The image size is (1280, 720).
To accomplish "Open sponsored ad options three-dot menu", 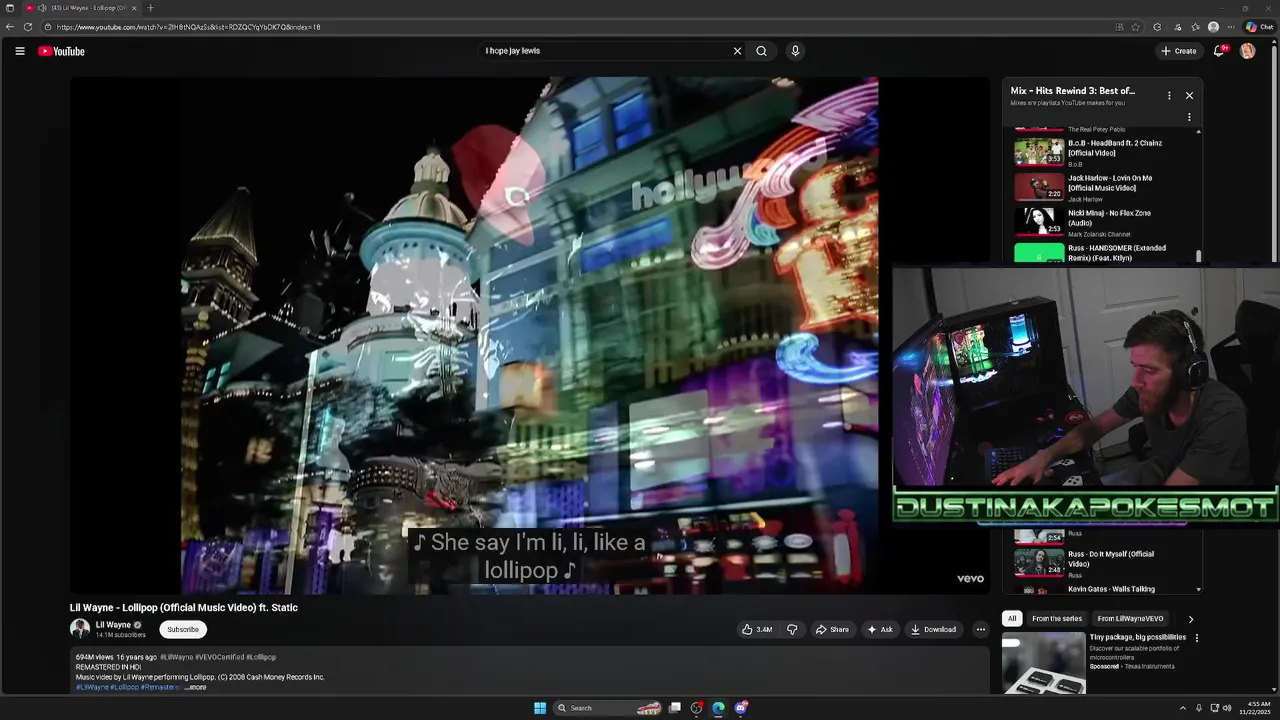I will point(1196,638).
